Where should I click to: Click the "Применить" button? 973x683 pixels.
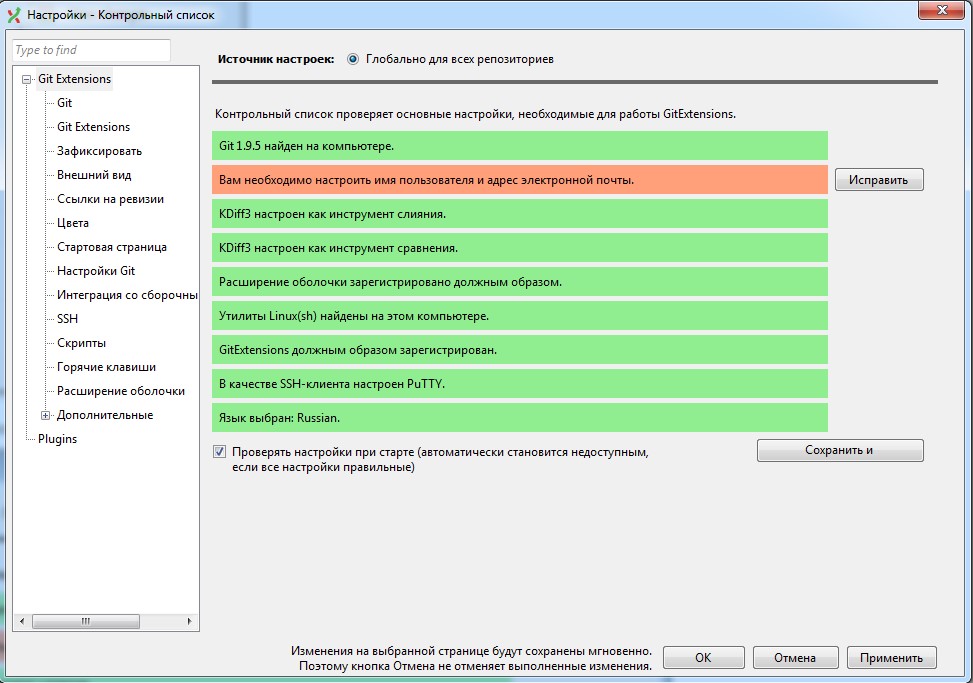tap(891, 657)
